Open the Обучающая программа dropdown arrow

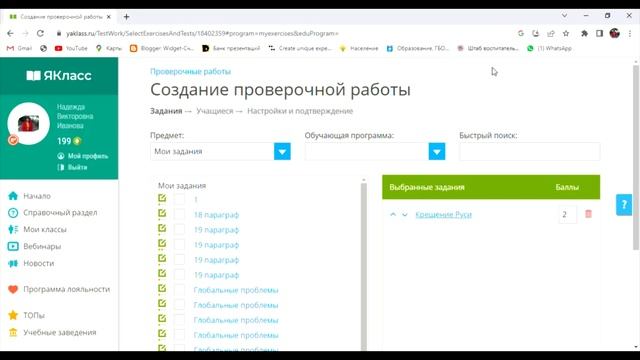[437, 151]
